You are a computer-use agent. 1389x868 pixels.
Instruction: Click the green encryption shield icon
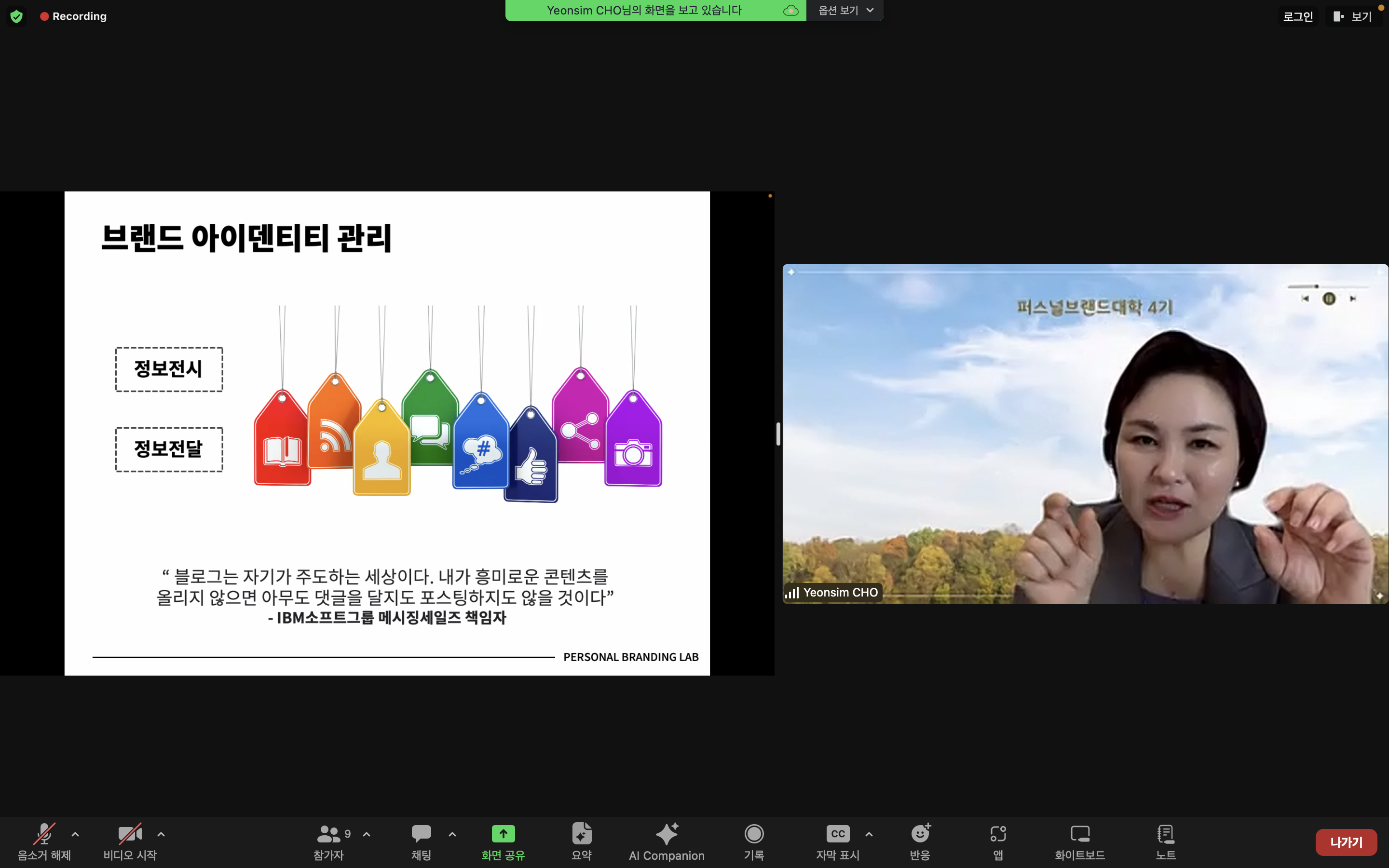[x=17, y=17]
